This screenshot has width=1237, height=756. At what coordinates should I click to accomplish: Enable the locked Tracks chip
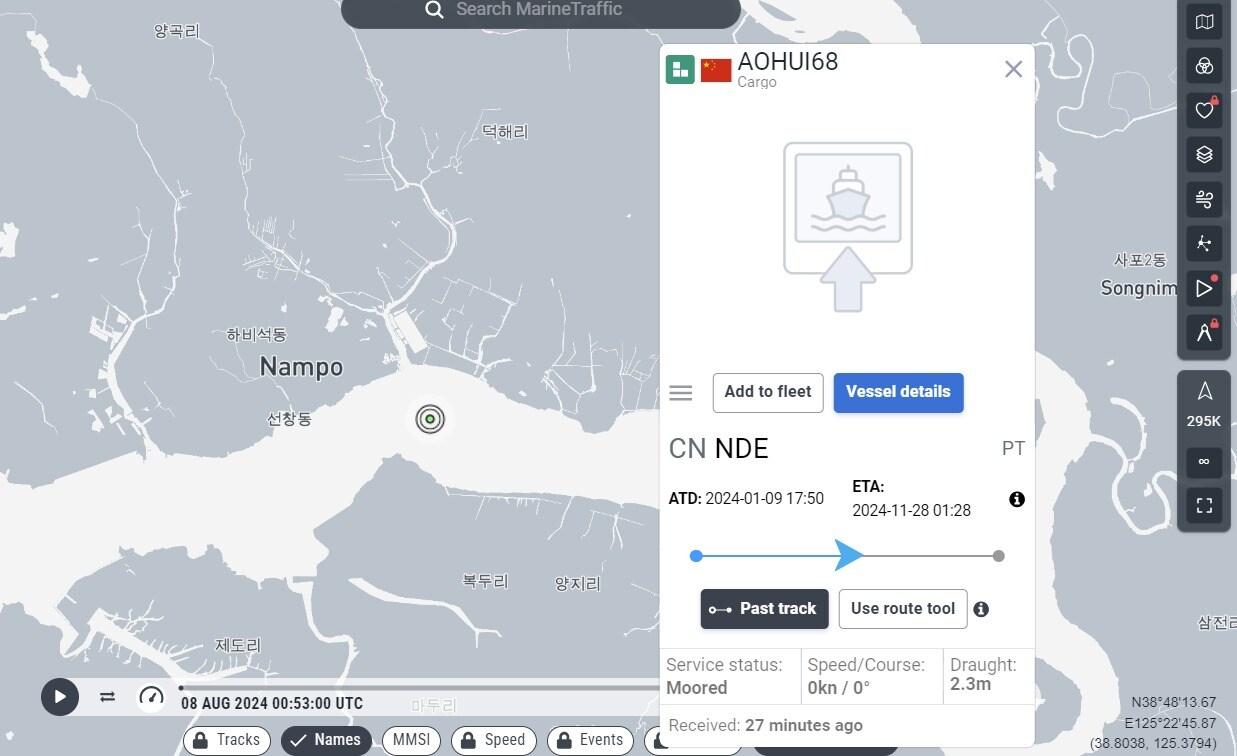(x=227, y=740)
